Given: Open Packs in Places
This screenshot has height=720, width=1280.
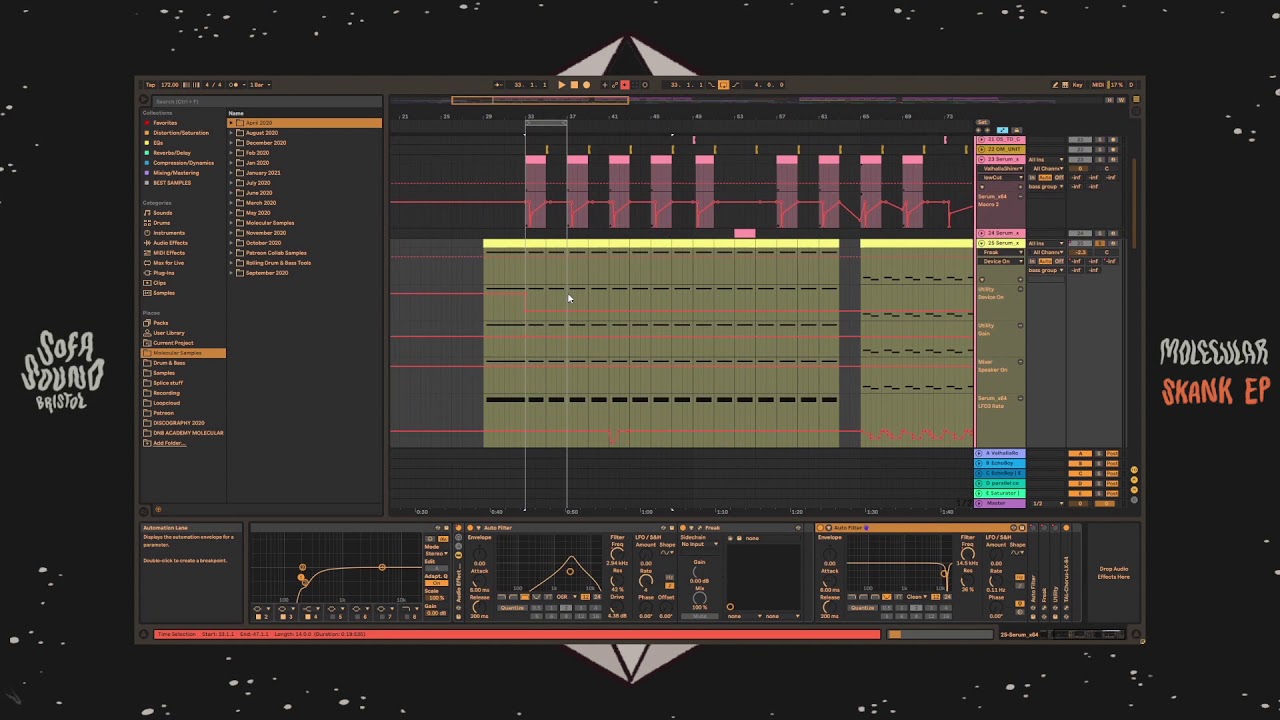Looking at the screenshot, I should [160, 323].
